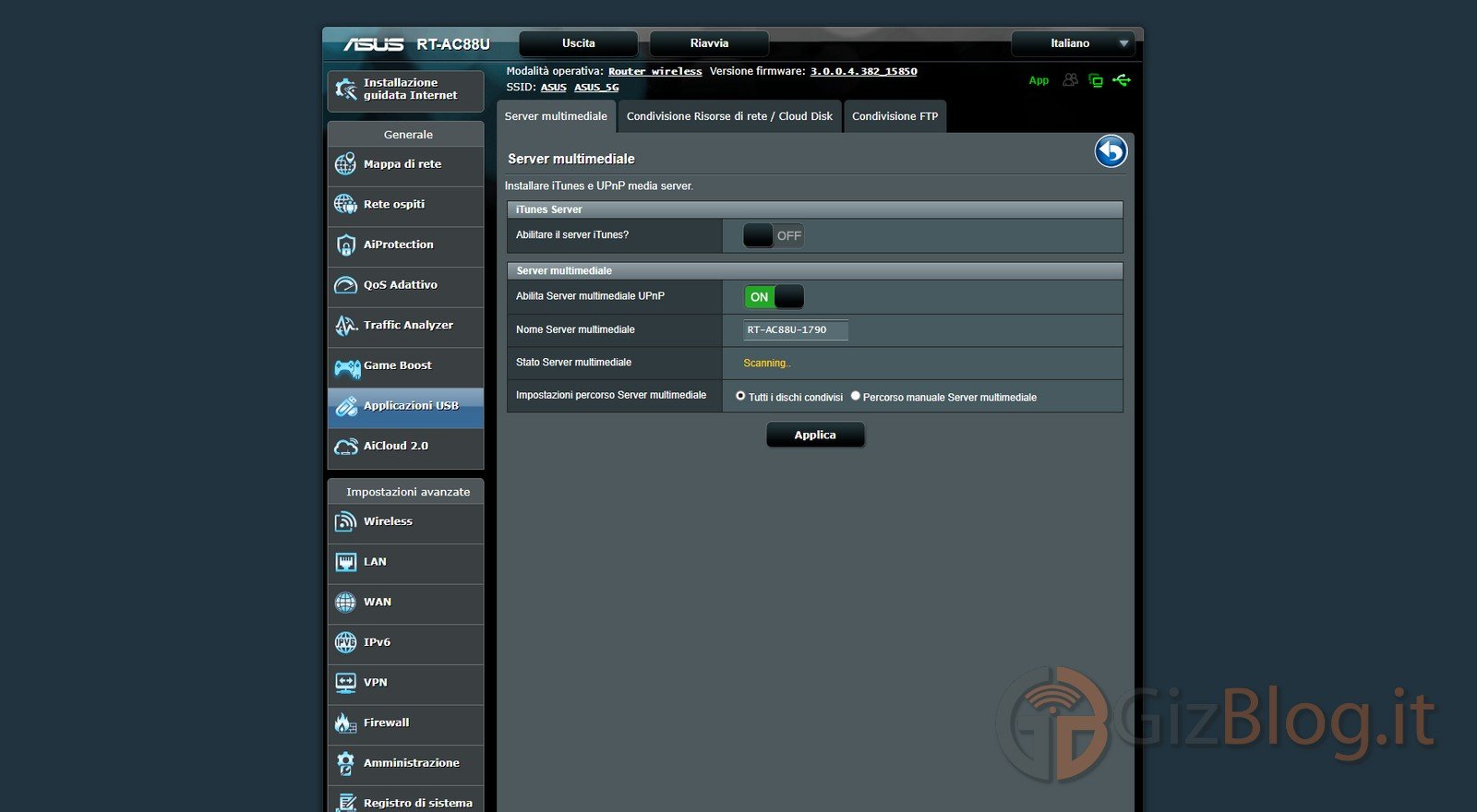Click the ASUS SSID link
The width and height of the screenshot is (1477, 812).
coord(554,88)
